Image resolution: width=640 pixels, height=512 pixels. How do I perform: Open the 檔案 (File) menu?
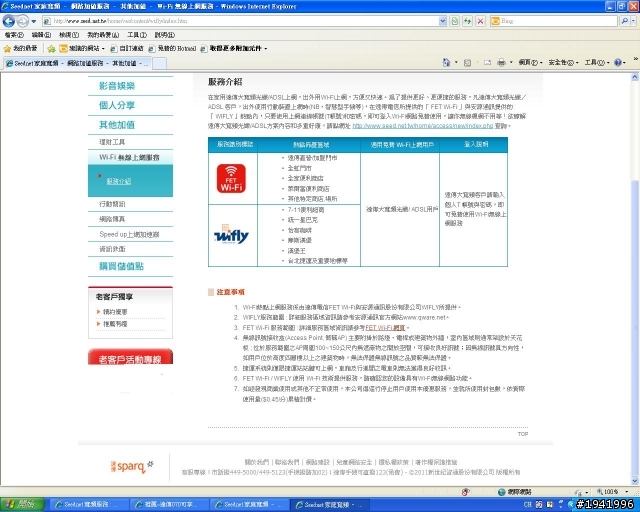[x=14, y=35]
